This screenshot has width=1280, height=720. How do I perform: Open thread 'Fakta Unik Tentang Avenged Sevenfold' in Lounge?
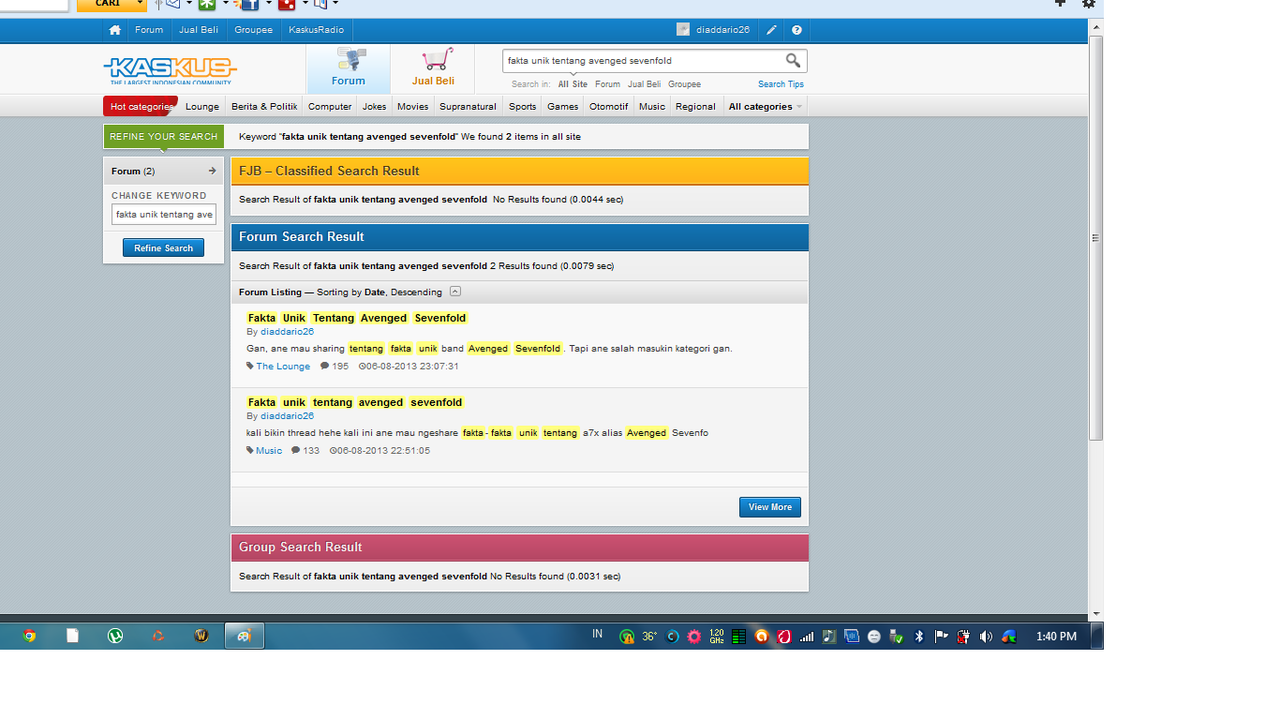(x=357, y=318)
